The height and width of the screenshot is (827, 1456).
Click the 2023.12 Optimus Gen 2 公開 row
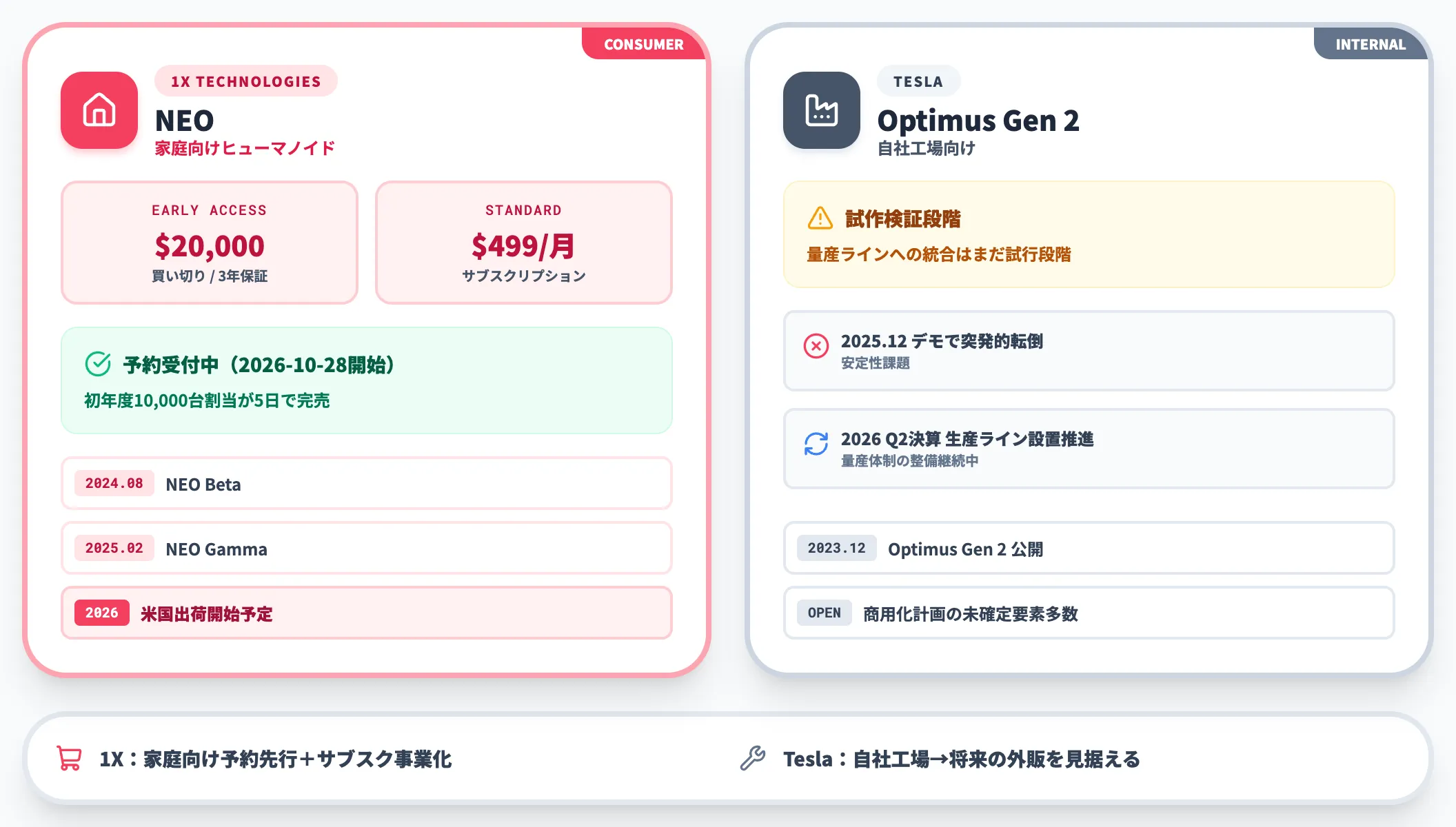pyautogui.click(x=1089, y=548)
